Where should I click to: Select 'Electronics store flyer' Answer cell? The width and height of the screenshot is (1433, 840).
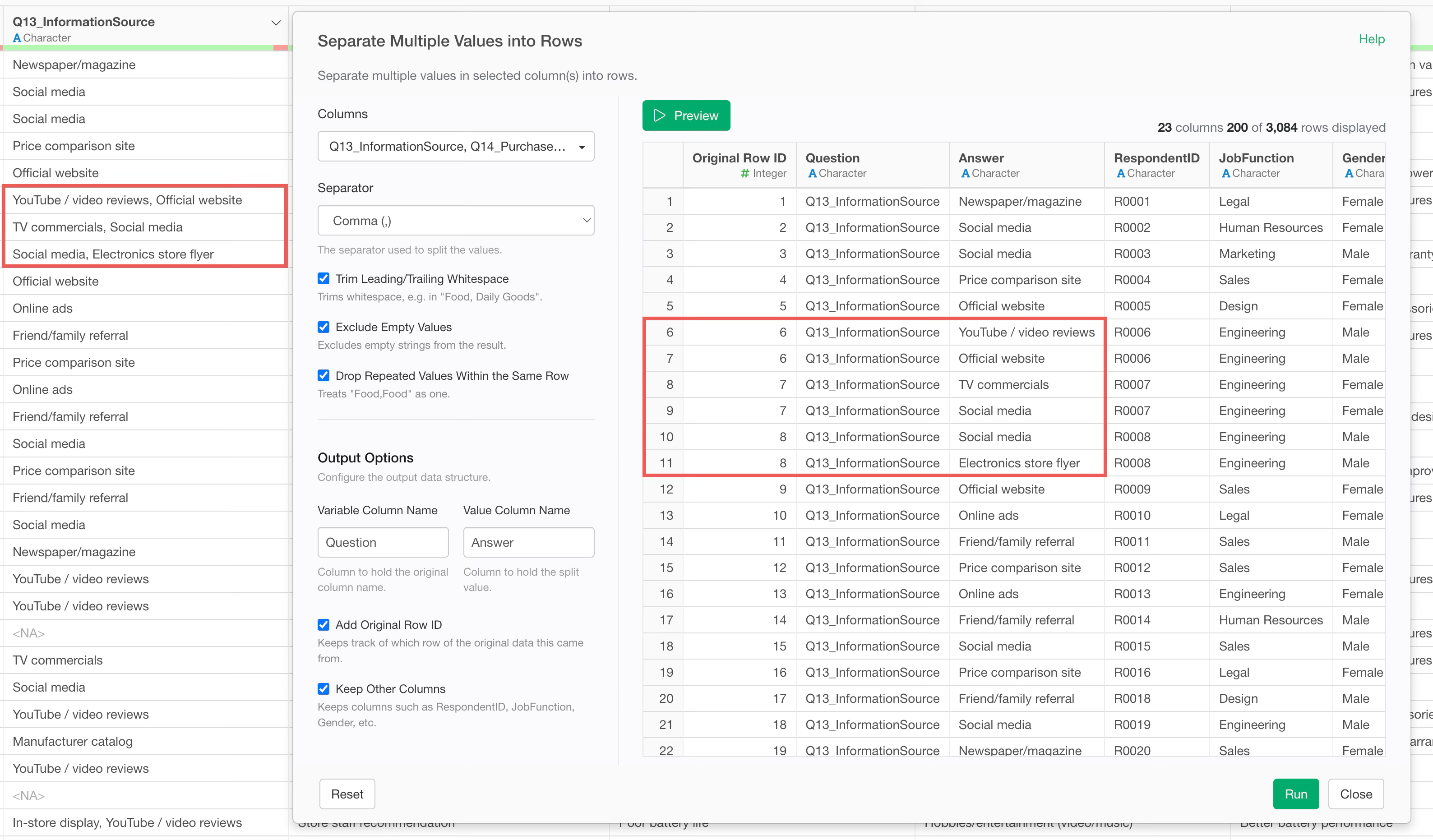click(x=1026, y=463)
